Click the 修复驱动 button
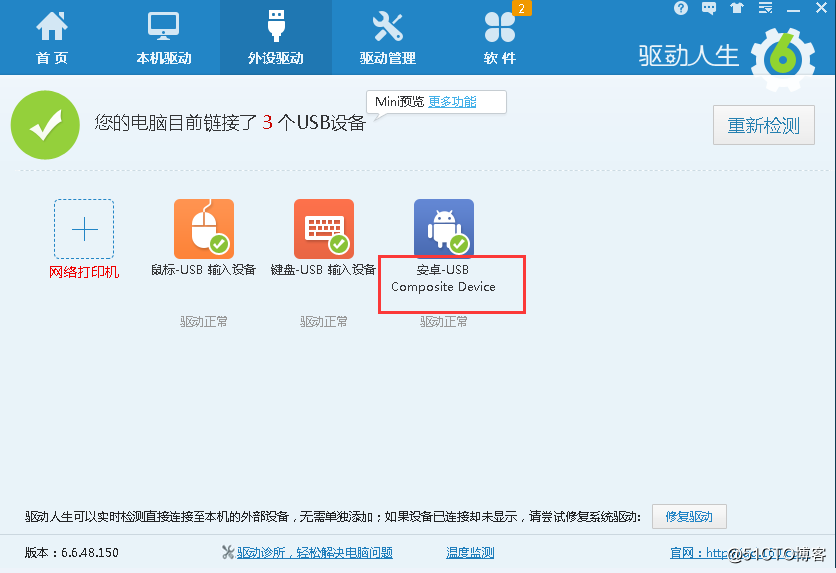 click(x=689, y=516)
